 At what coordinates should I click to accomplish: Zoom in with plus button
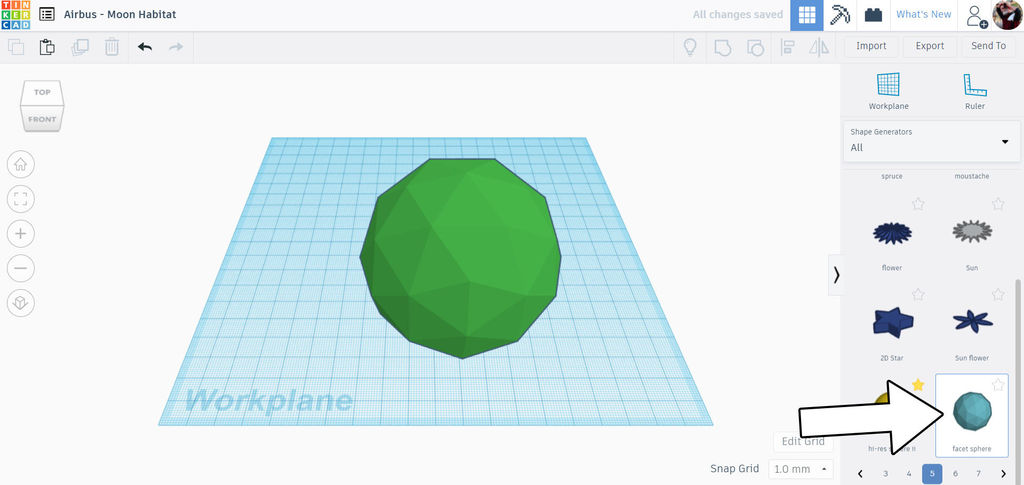tap(21, 234)
